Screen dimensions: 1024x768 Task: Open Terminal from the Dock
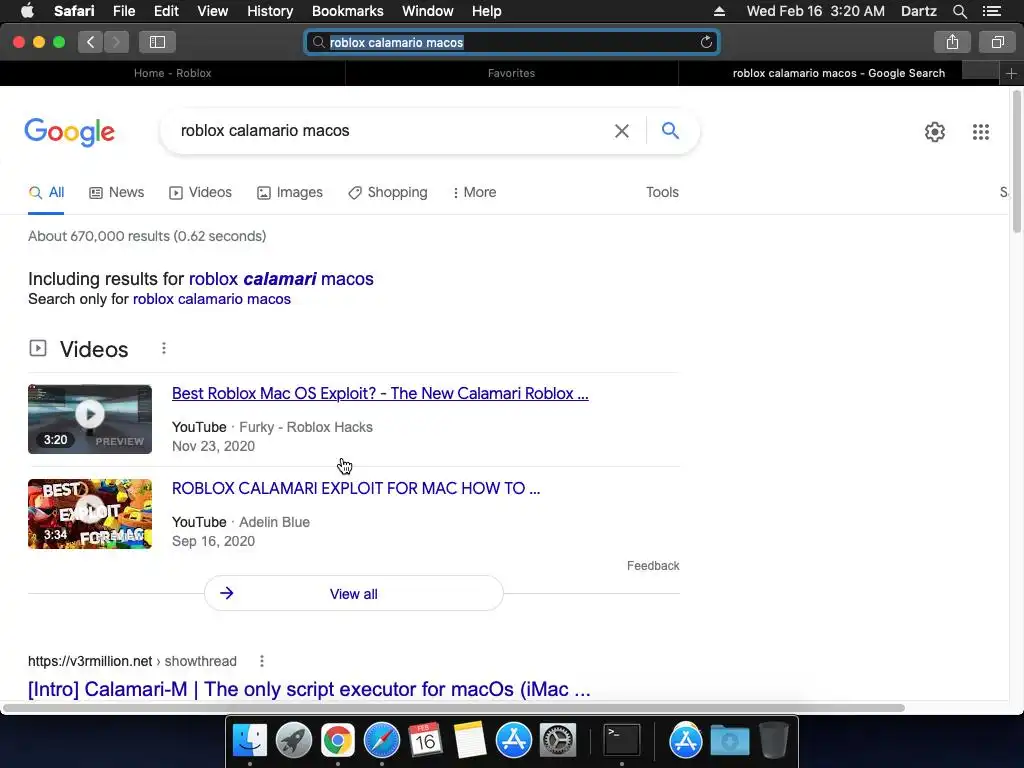pos(621,741)
